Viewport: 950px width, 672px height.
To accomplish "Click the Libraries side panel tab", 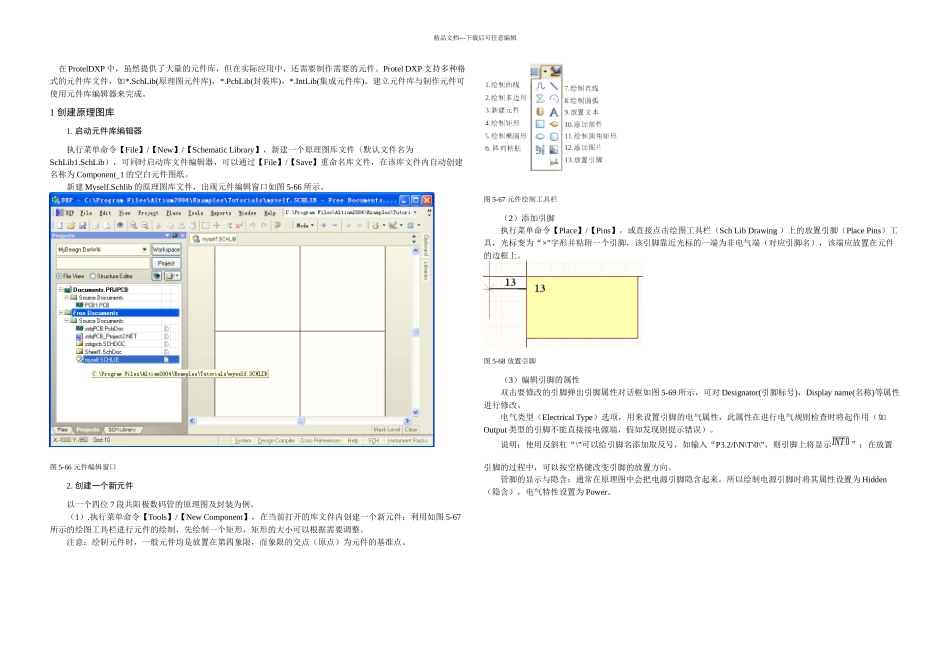I will point(426,271).
